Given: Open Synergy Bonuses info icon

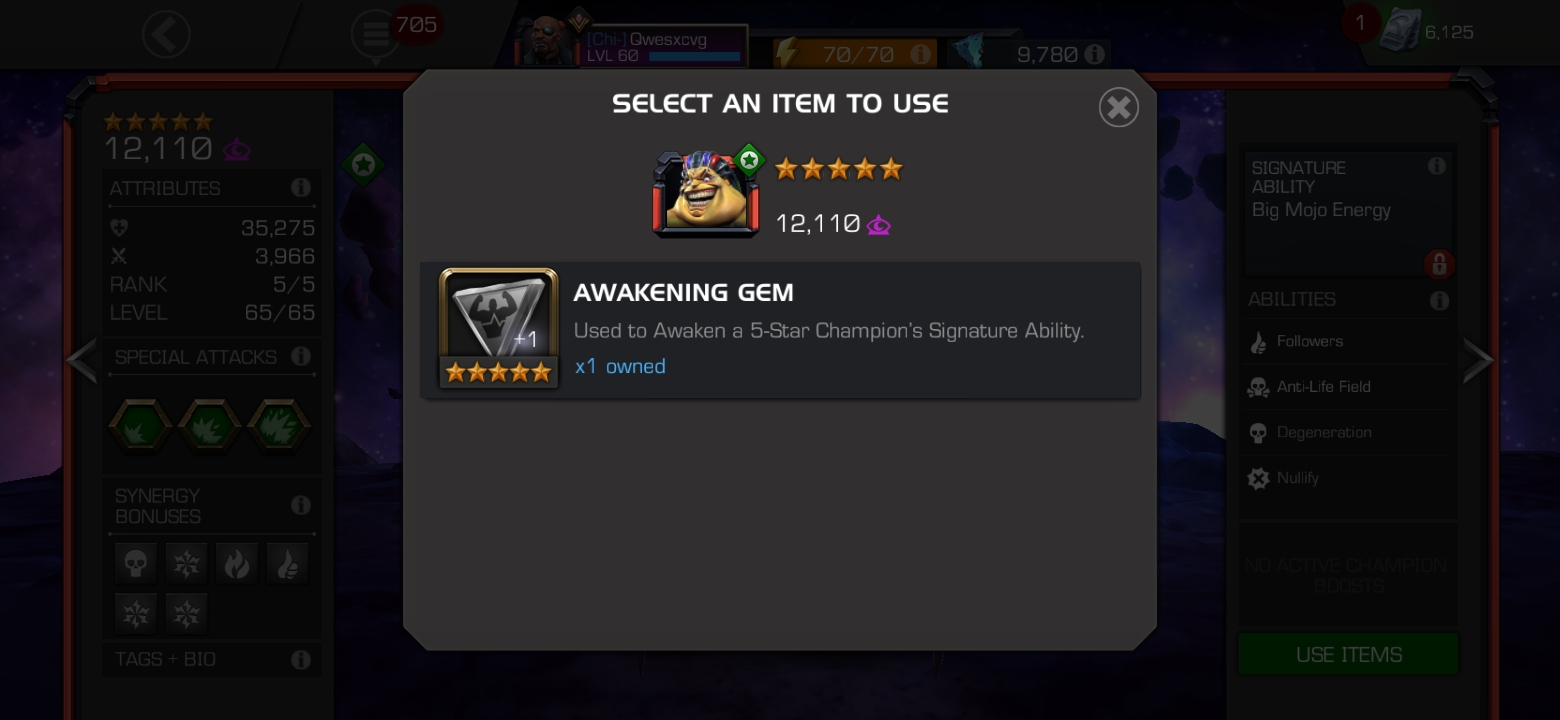Looking at the screenshot, I should pyautogui.click(x=300, y=505).
